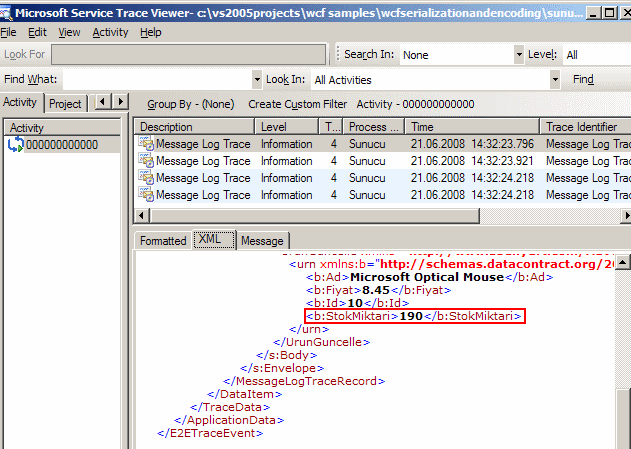Switch to the Formatted tab
The height and width of the screenshot is (449, 631).
click(163, 241)
